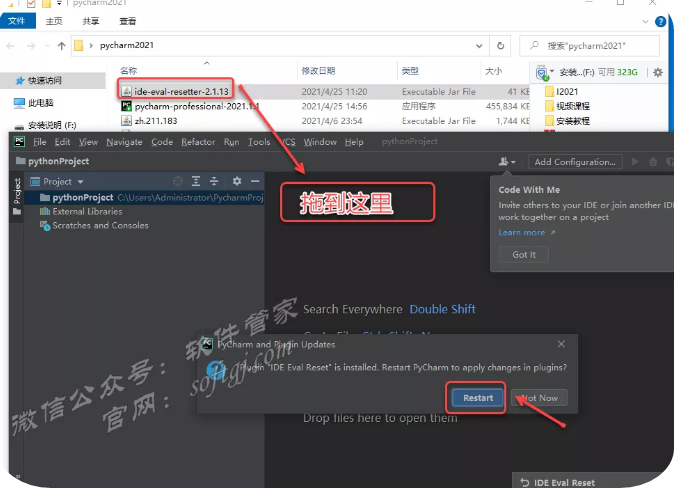Open the 视频课程 folder
677x490 pixels.
click(573, 106)
